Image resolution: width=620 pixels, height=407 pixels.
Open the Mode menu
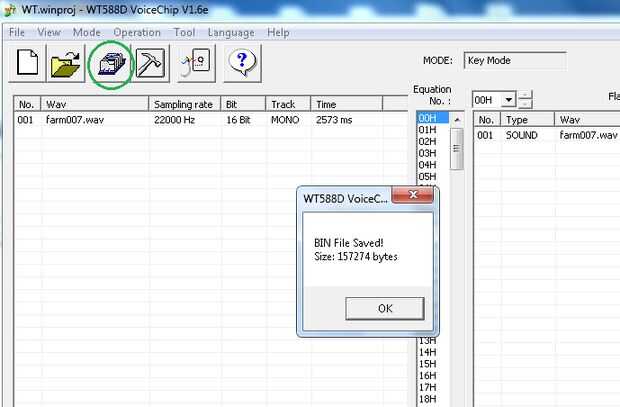[87, 32]
